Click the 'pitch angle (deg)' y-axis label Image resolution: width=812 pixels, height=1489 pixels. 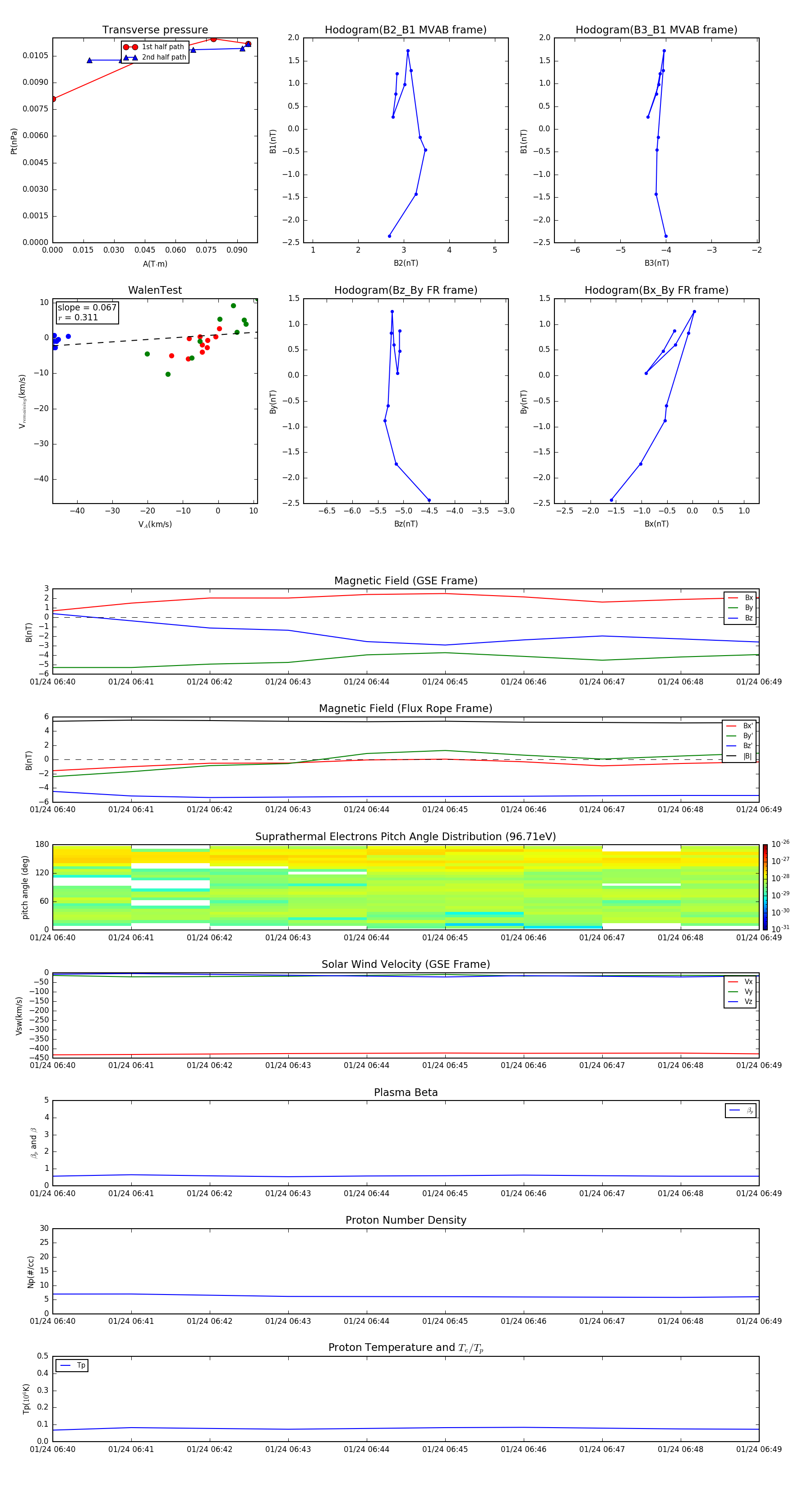25,887
